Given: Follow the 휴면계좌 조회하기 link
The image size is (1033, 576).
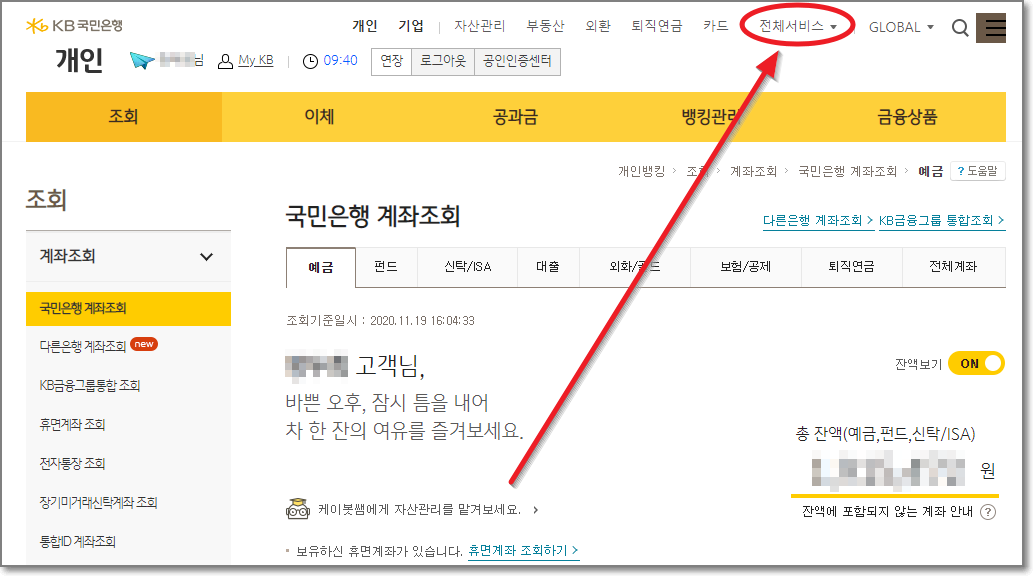Looking at the screenshot, I should point(523,550).
